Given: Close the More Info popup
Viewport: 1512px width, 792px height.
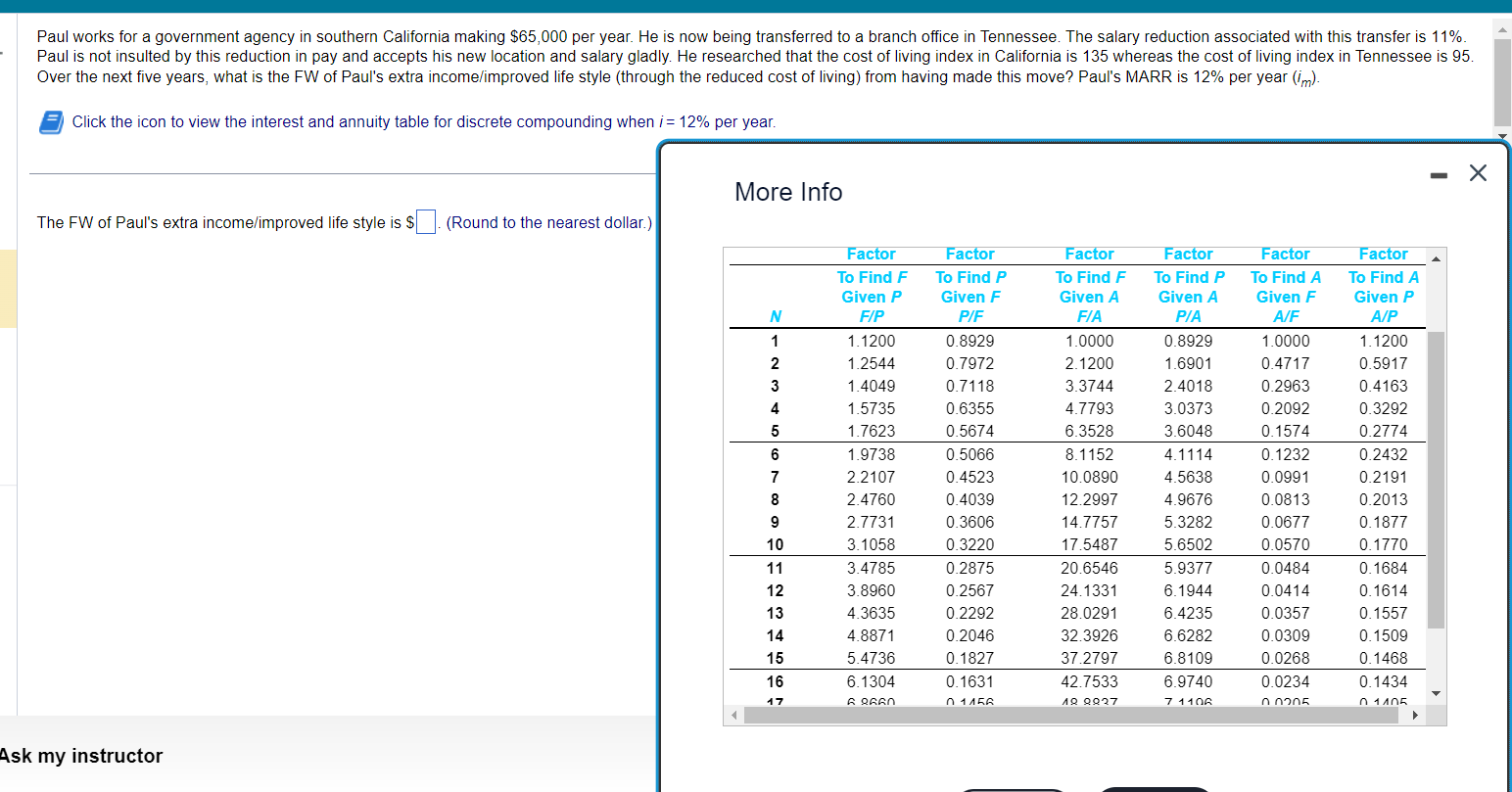Looking at the screenshot, I should (x=1478, y=173).
